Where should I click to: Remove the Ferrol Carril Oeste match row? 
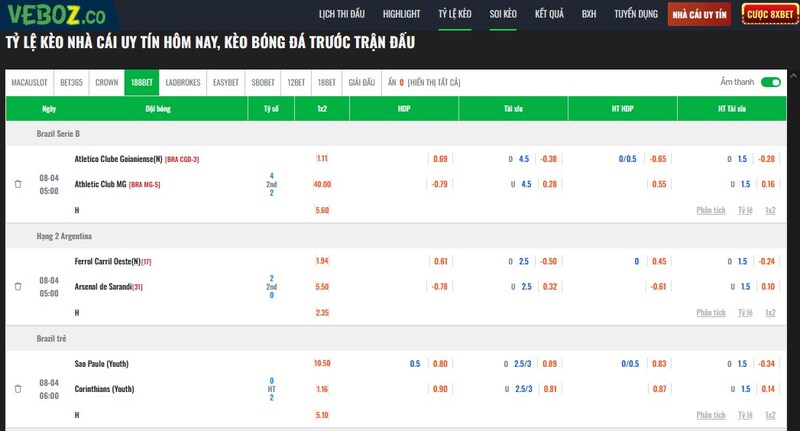pyautogui.click(x=17, y=287)
